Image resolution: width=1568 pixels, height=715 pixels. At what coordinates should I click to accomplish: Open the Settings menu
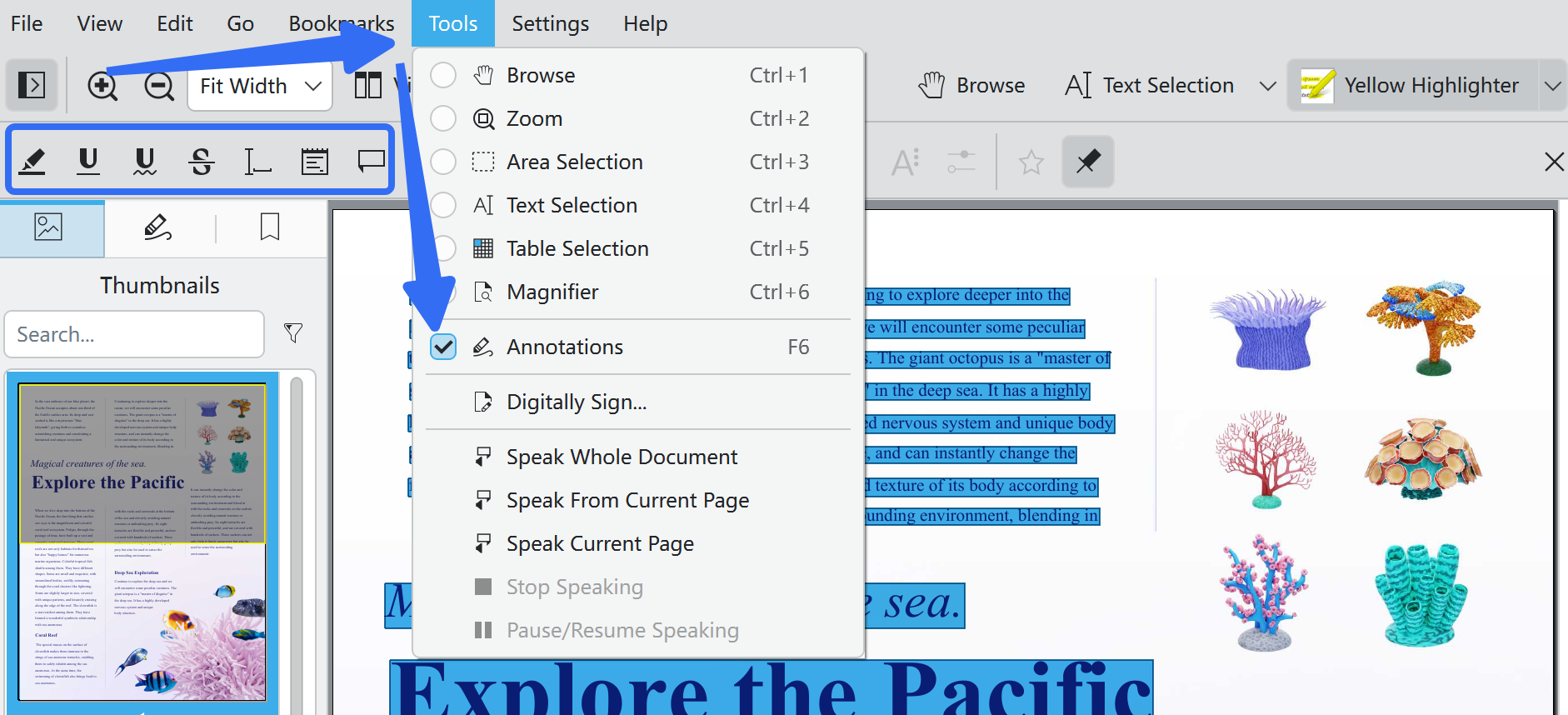(551, 23)
